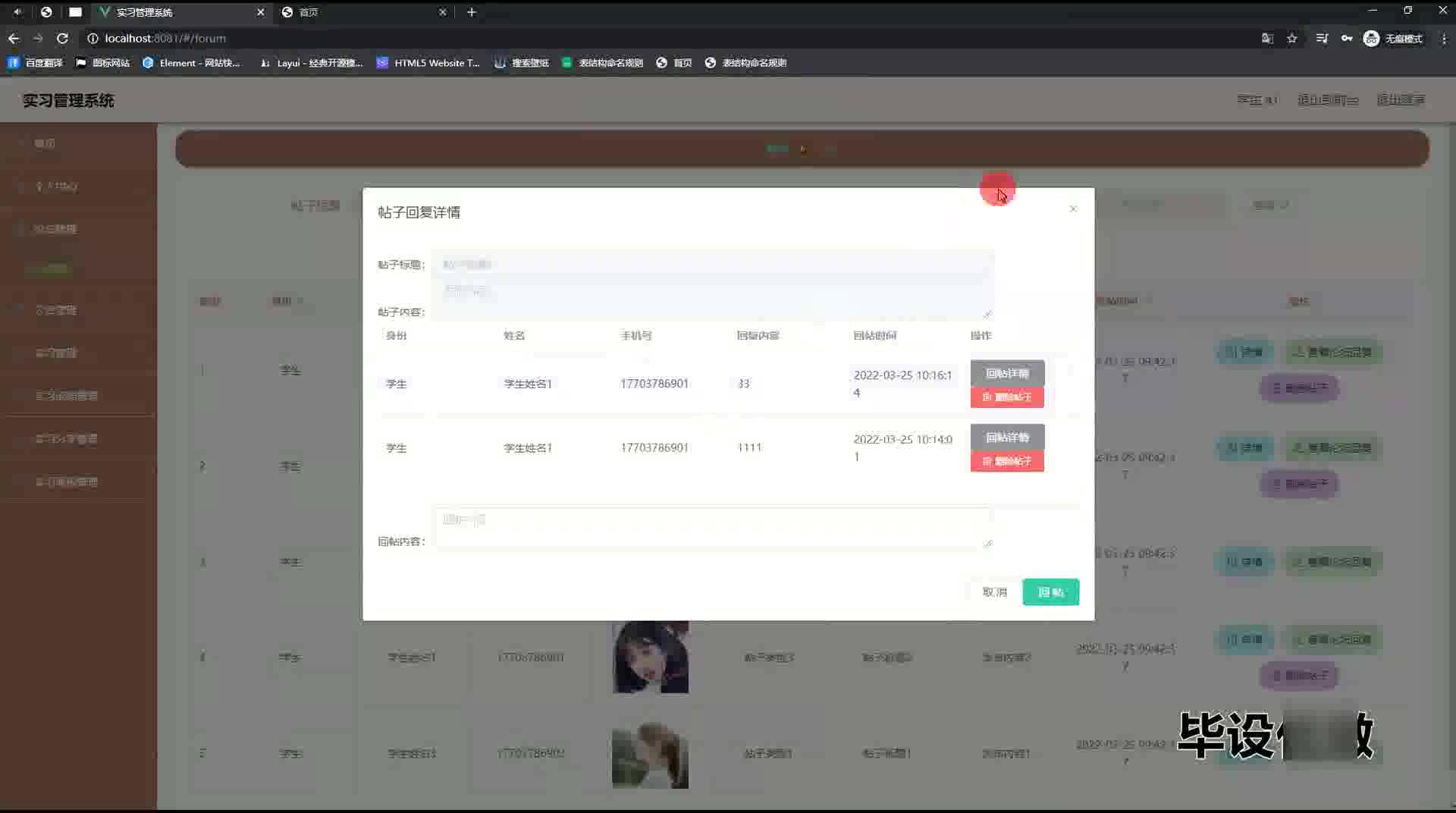Click the 回复内容 column header in the dialog
Screen dimensions: 1456x813
(x=758, y=335)
